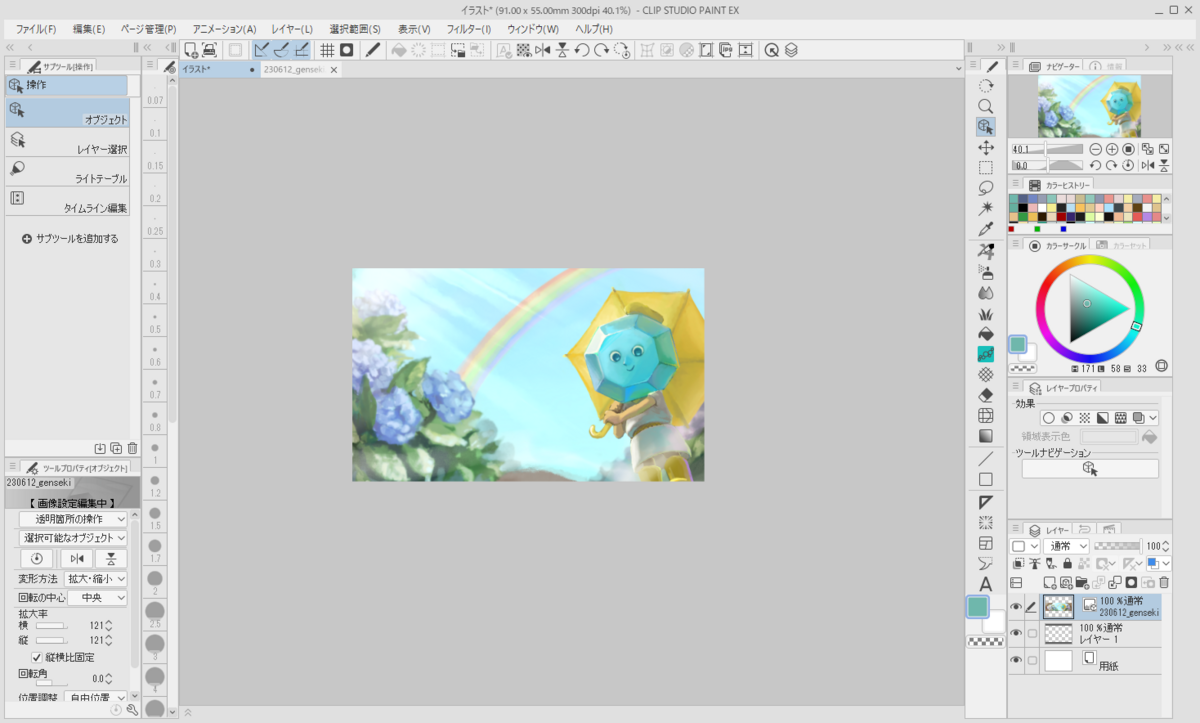Viewport: 1200px width, 723px height.
Task: Toggle the 縦横比固定 checkbox
Action: [37, 657]
